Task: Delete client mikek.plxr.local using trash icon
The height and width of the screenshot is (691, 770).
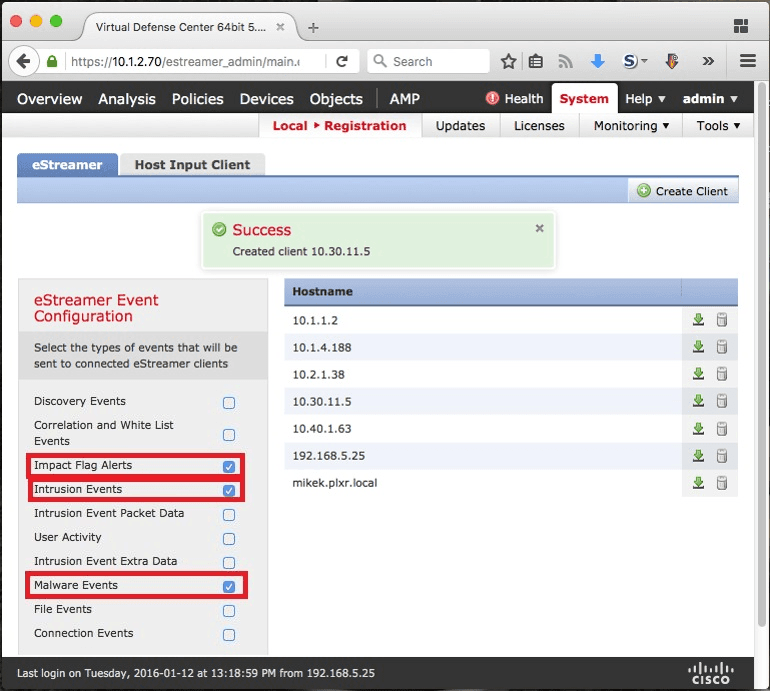Action: coord(721,483)
